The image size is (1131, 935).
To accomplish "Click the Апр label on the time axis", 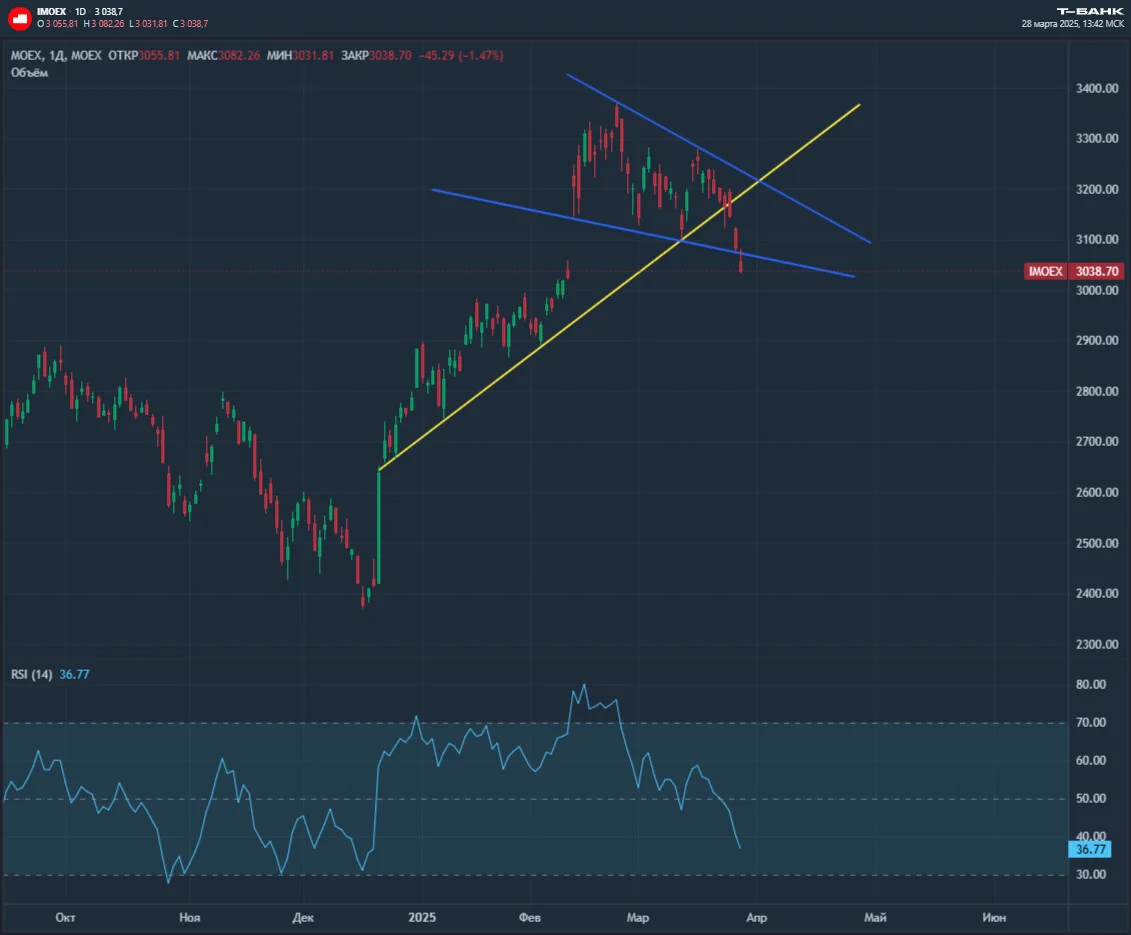I will point(757,918).
